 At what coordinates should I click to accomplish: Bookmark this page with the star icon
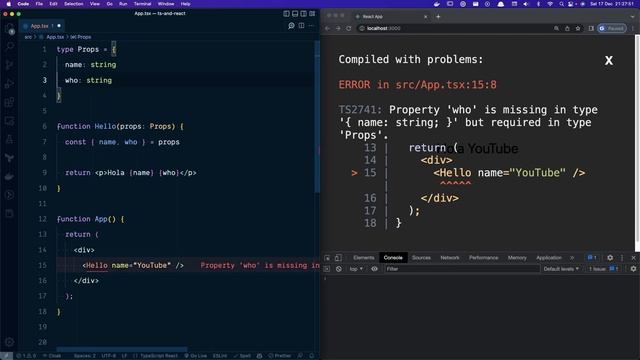[x=578, y=28]
